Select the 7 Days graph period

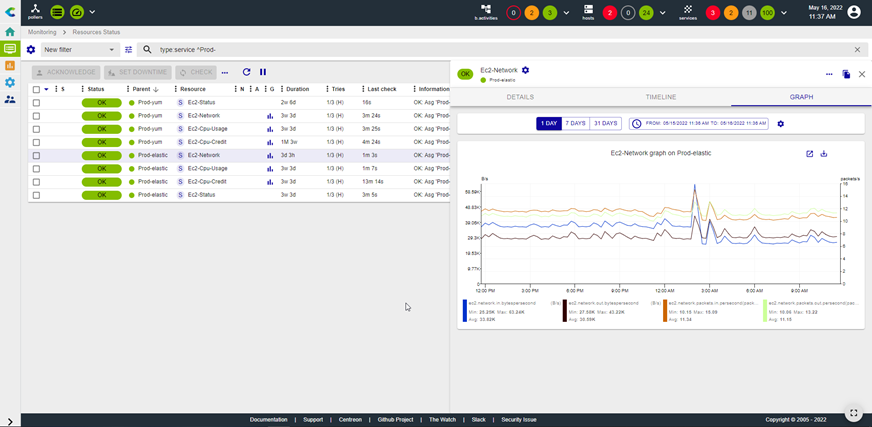click(x=575, y=123)
